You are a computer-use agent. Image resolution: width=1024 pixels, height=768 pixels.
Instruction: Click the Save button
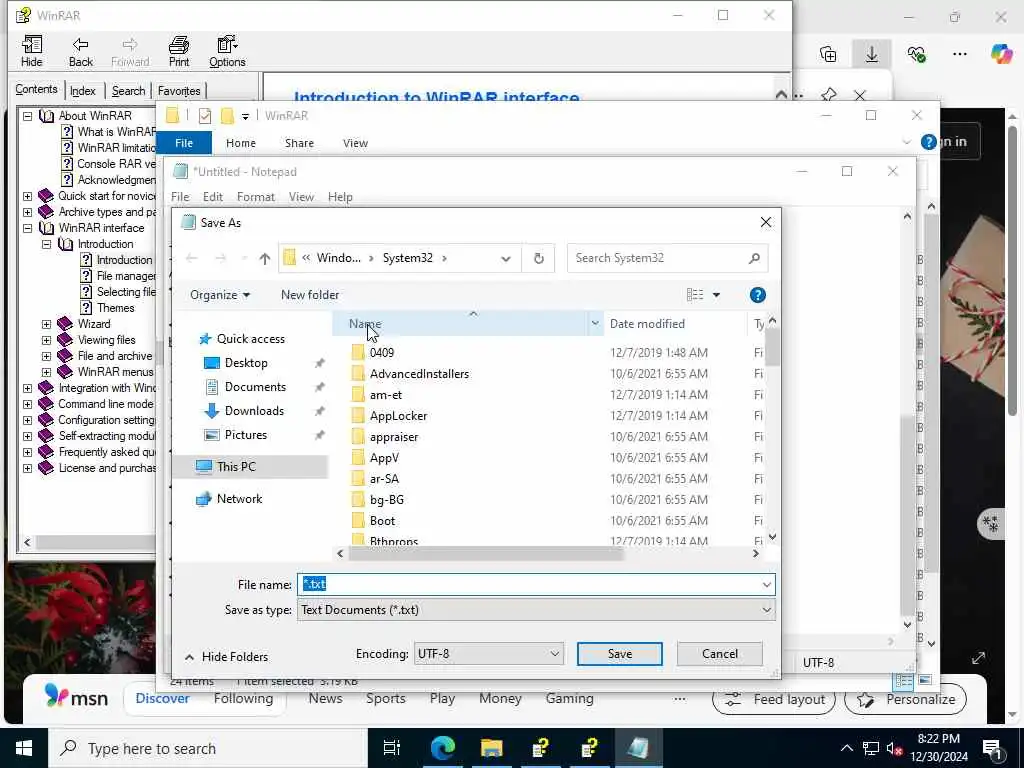click(620, 654)
